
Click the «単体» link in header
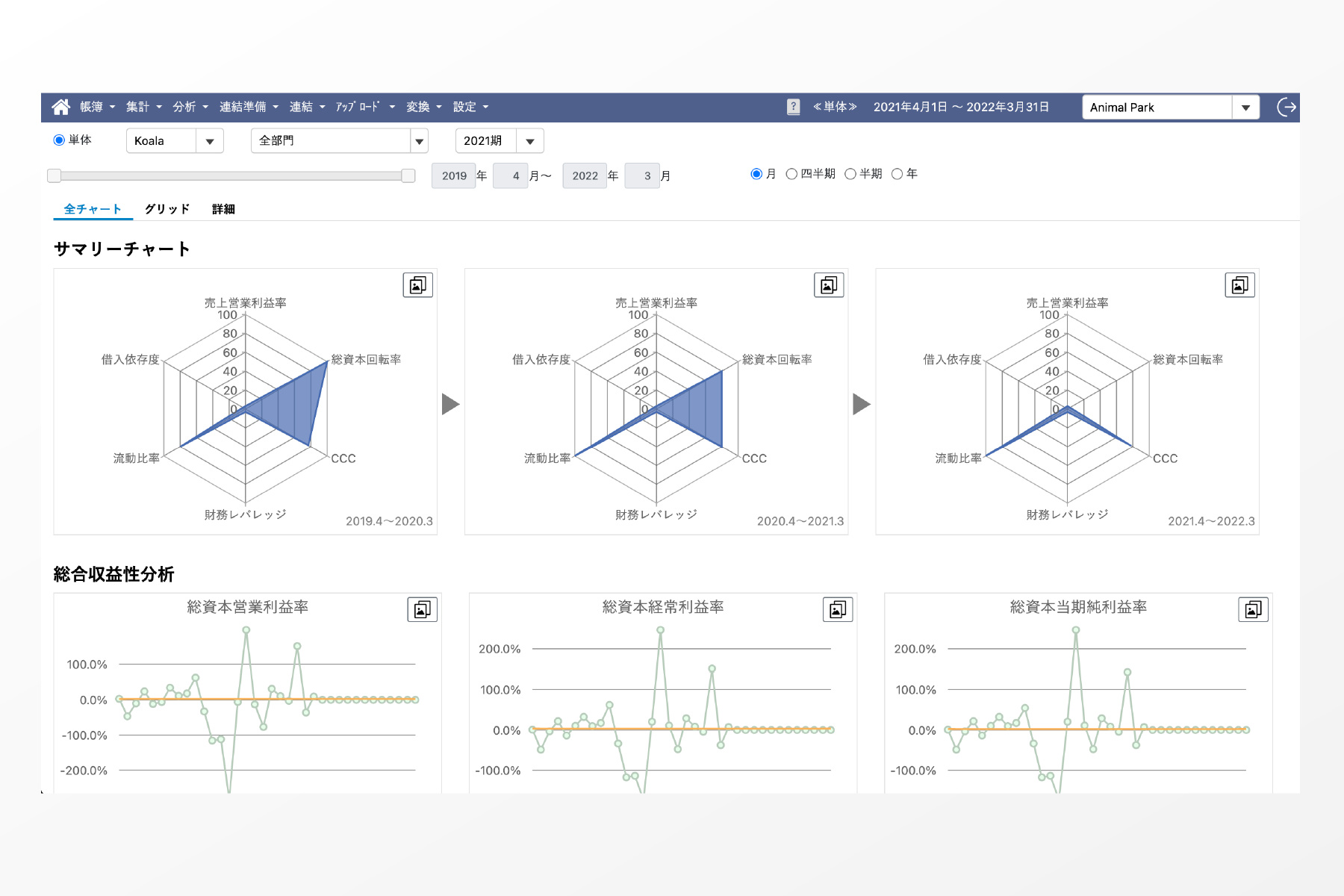click(x=835, y=107)
